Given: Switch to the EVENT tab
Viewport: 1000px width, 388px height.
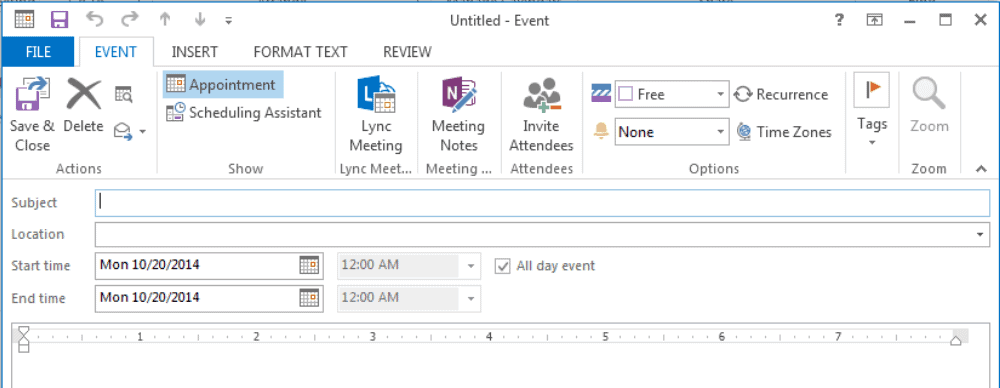Looking at the screenshot, I should point(115,52).
